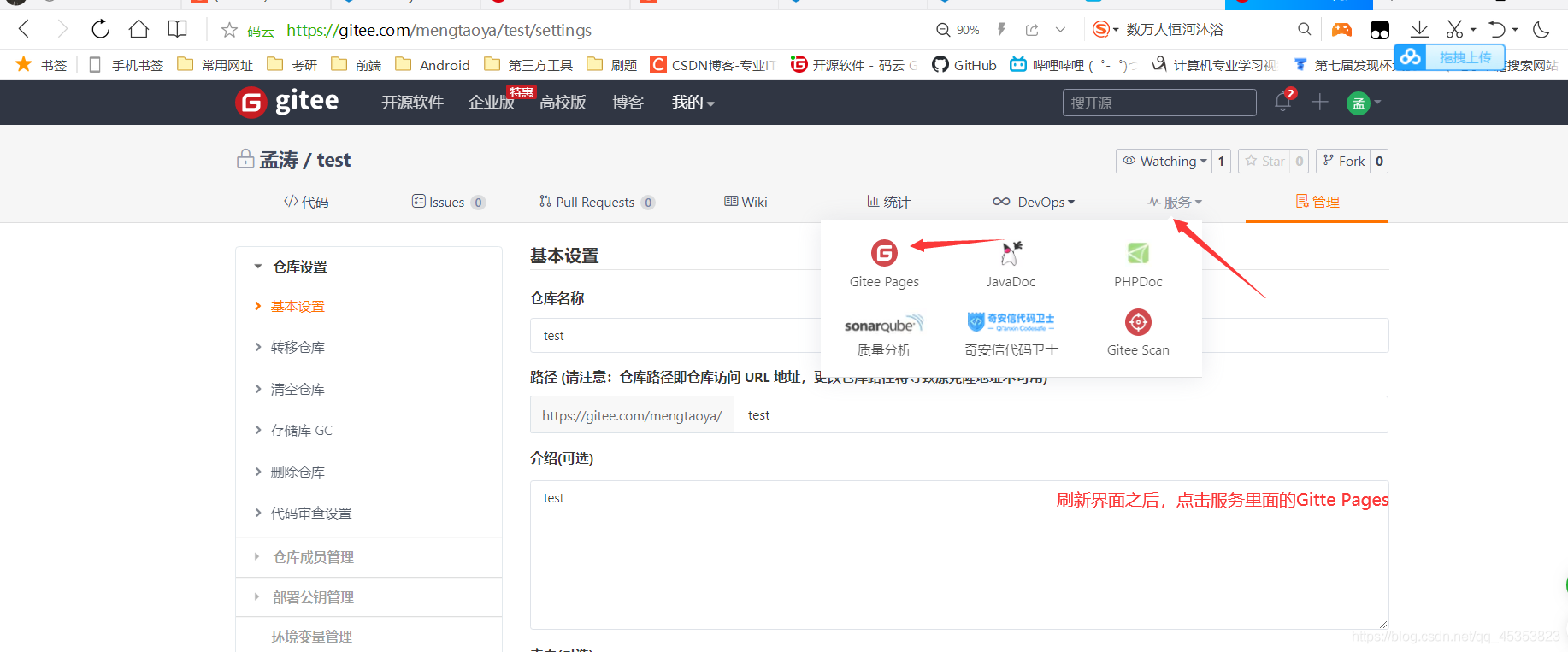Click the 拖拽上传 cloud upload button
Image resolution: width=1568 pixels, height=652 pixels.
coord(1449,58)
